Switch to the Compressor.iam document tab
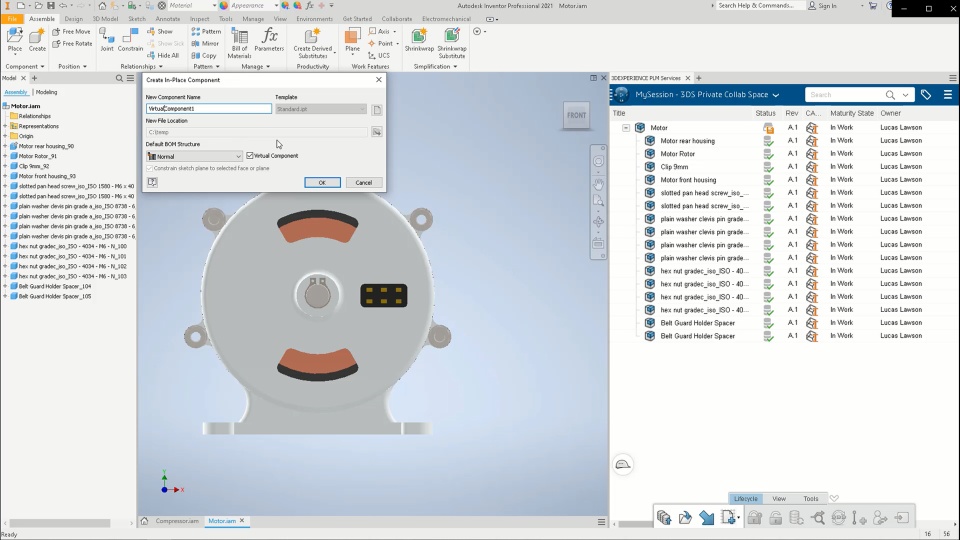960x540 pixels. tap(176, 521)
